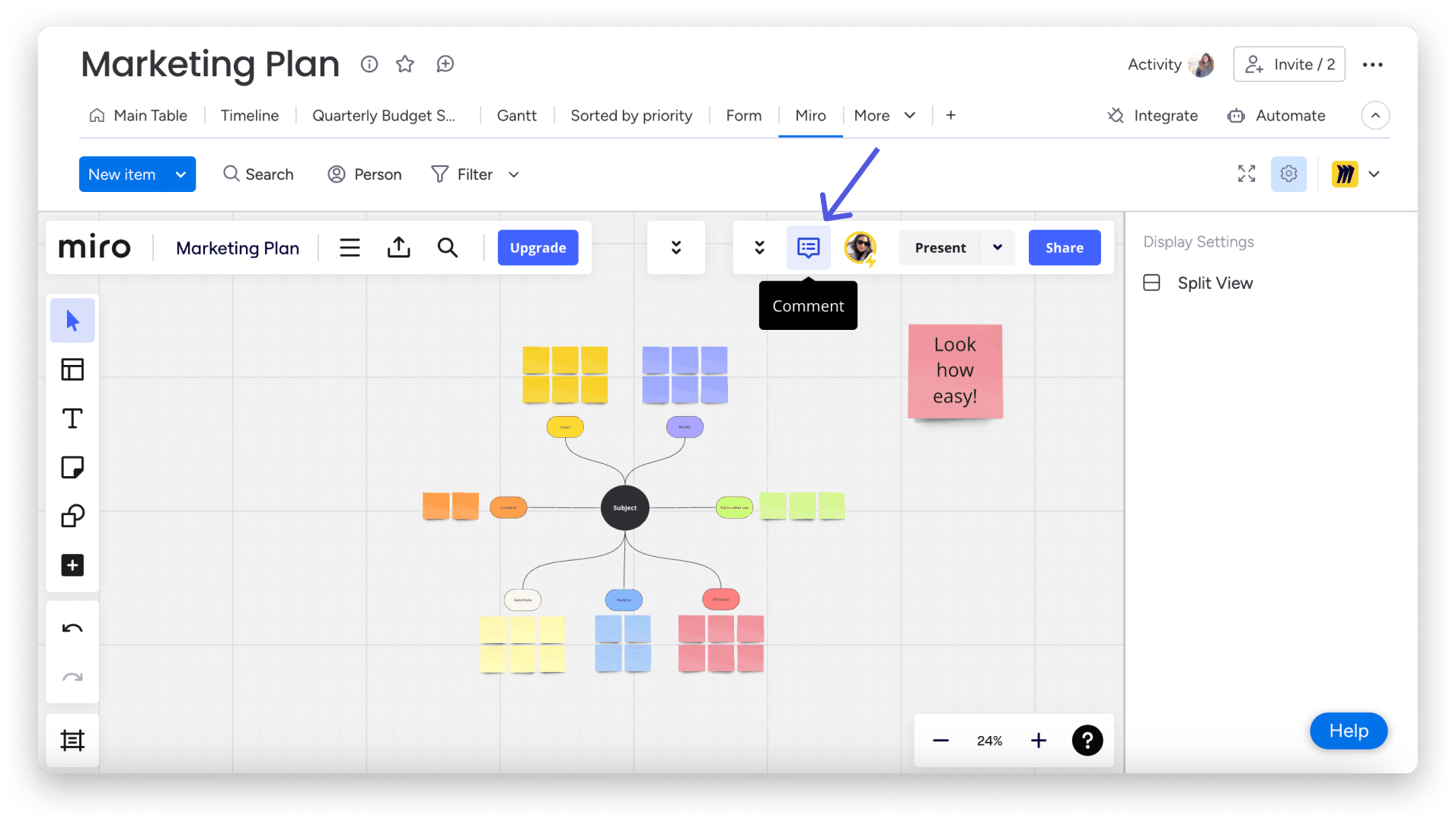Open the Timeline view tab
1456x819 pixels.
pyautogui.click(x=250, y=116)
